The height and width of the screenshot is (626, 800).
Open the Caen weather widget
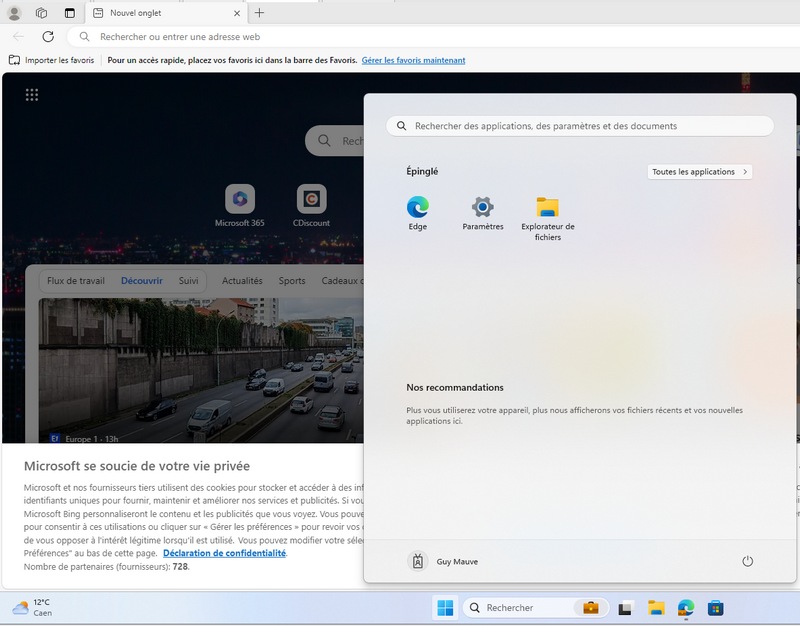tap(32, 608)
